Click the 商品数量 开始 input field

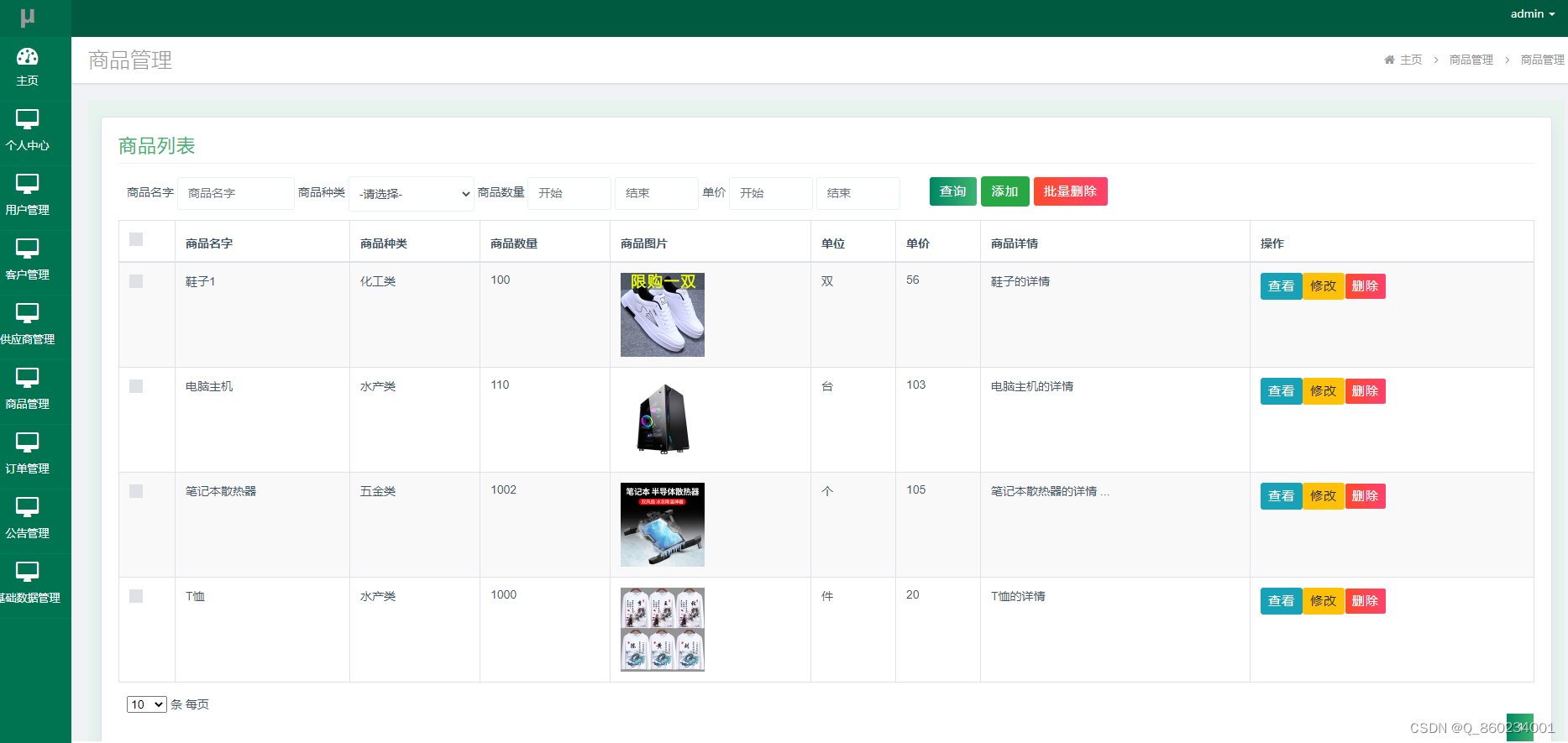pyautogui.click(x=569, y=193)
